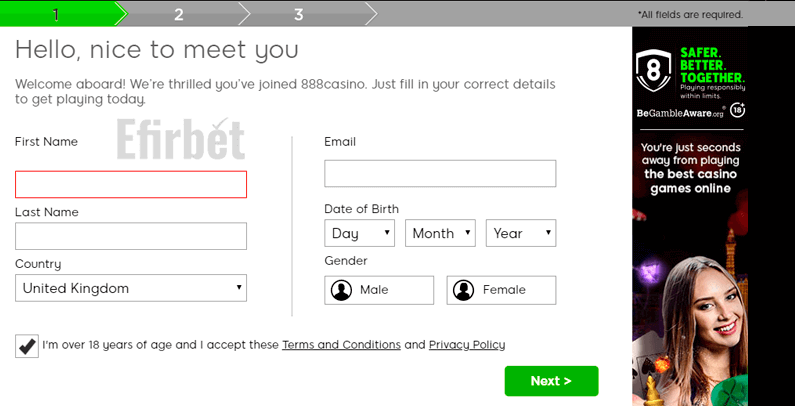Screen dimensions: 795x406
Task: Click the BeGambleAware.org logo
Action: (x=681, y=114)
